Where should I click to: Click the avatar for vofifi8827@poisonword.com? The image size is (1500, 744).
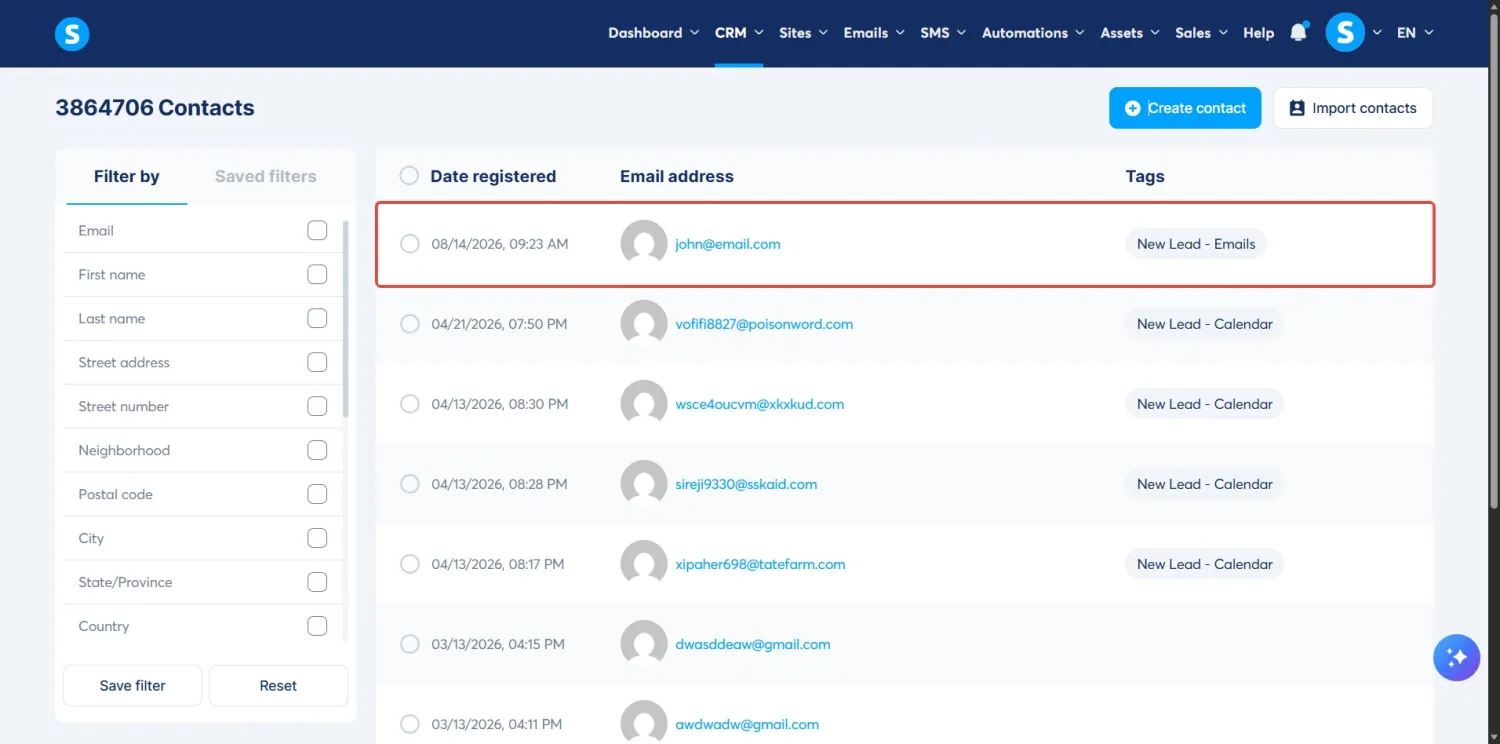tap(644, 324)
